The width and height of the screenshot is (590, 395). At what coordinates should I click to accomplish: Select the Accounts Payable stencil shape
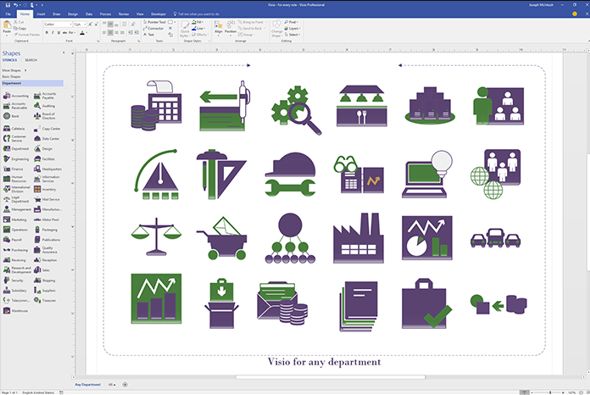[x=46, y=96]
